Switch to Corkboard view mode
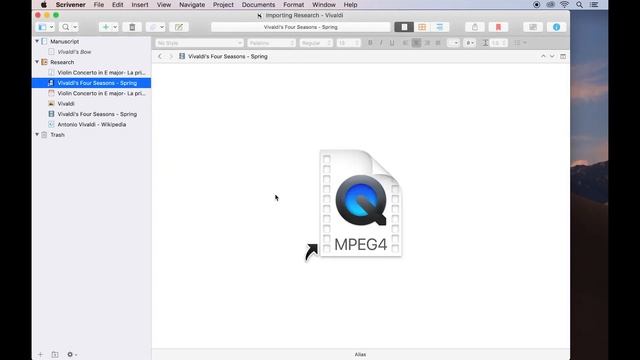Screen dimensions: 640x360 pyautogui.click(x=422, y=27)
